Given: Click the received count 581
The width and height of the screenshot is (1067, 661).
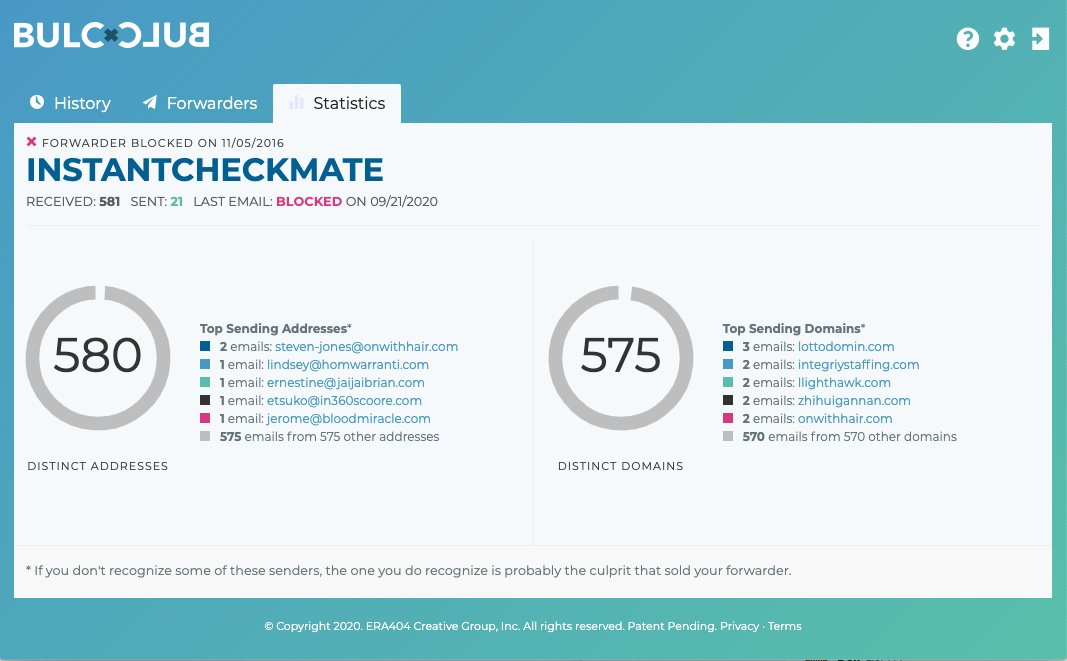Looking at the screenshot, I should click(x=110, y=201).
